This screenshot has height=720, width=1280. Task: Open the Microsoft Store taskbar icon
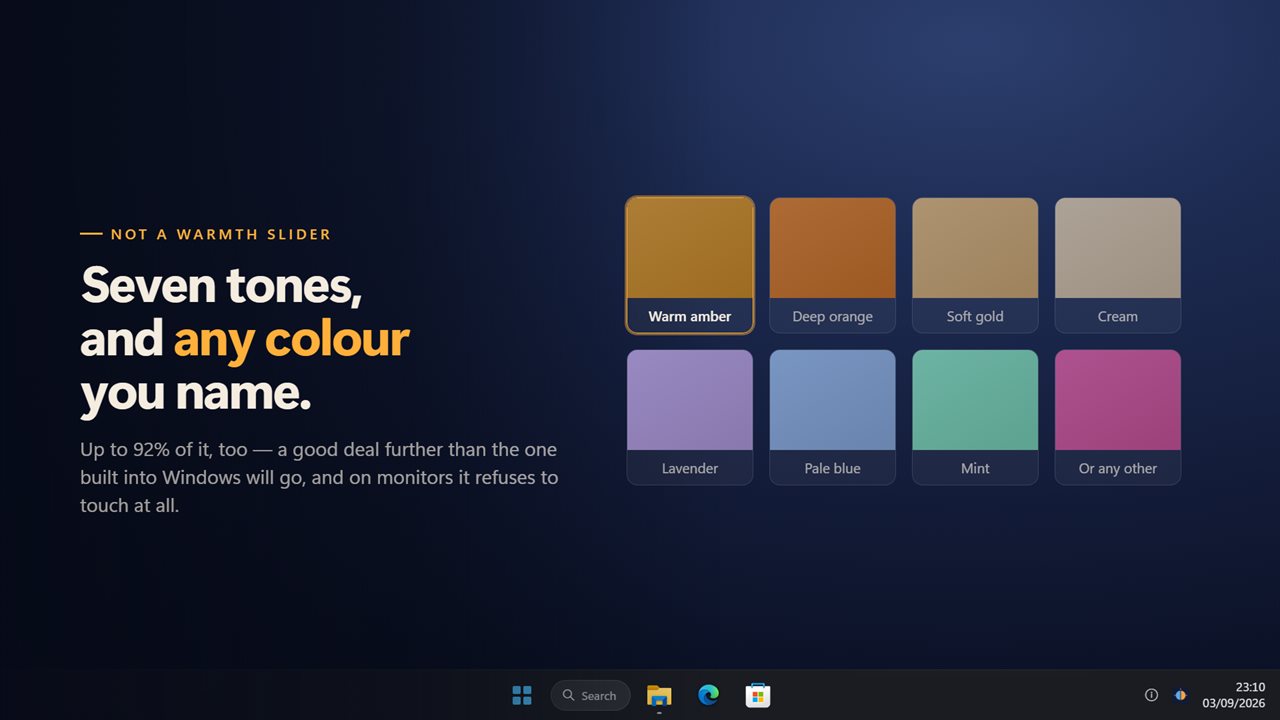point(758,695)
